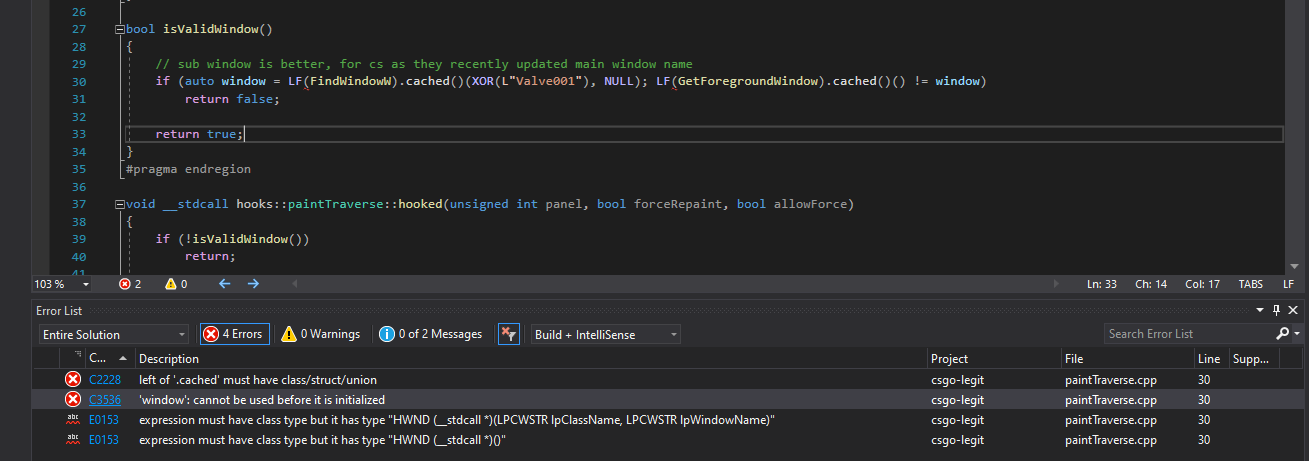Sort by the File column header

pyautogui.click(x=1127, y=358)
